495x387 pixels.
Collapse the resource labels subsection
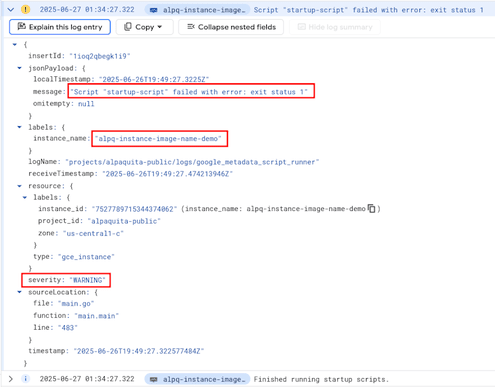(x=25, y=197)
